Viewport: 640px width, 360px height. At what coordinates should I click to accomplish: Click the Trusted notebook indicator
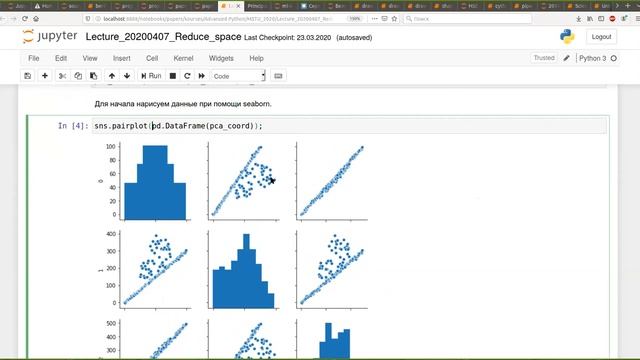[x=544, y=58]
